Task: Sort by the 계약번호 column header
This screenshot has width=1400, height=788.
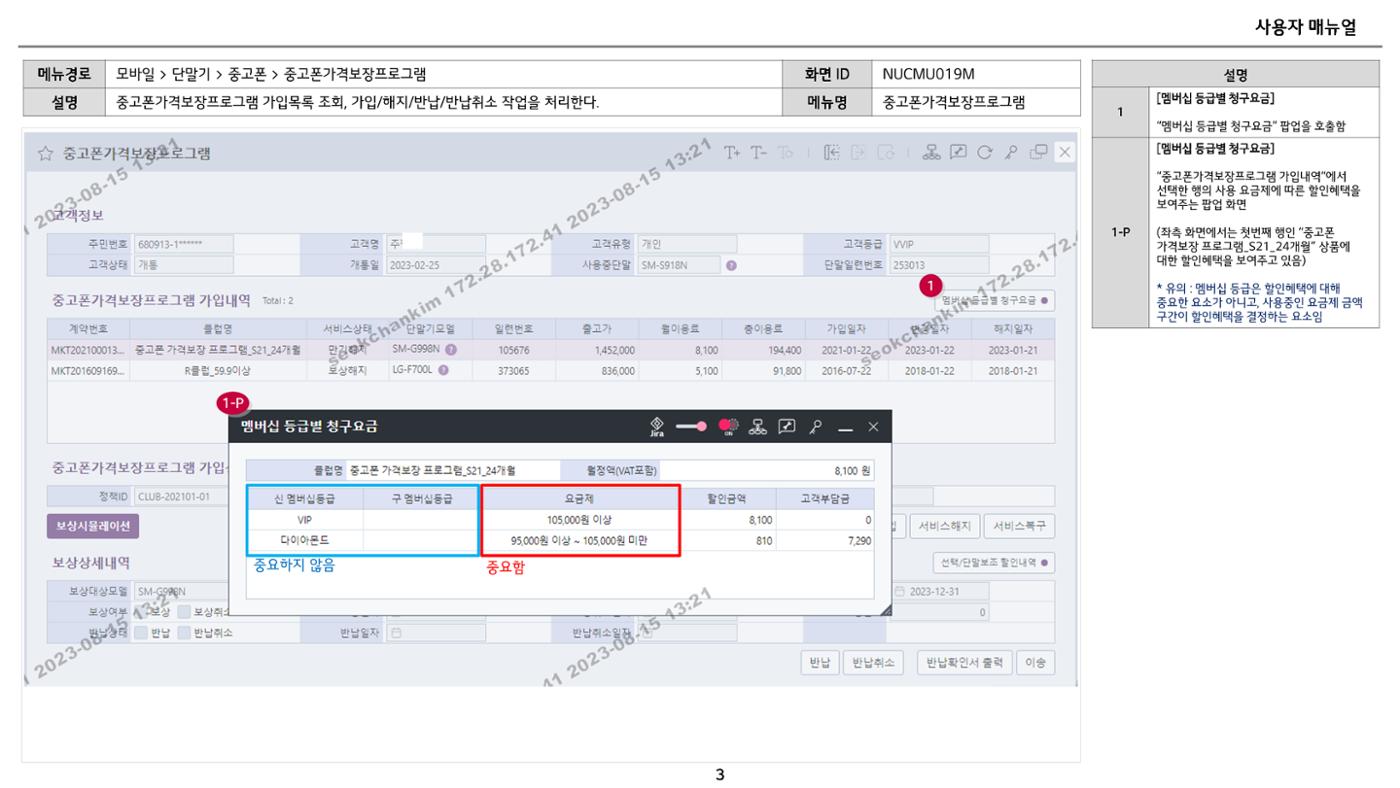Action: (88, 328)
